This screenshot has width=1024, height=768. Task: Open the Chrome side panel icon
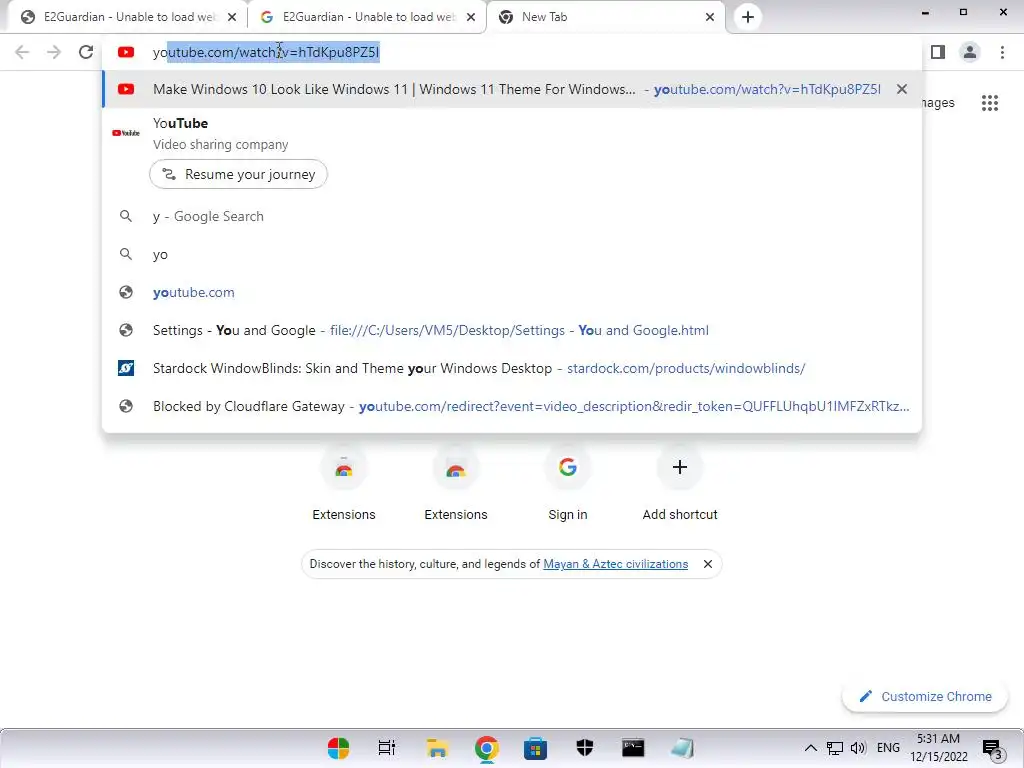(x=938, y=52)
